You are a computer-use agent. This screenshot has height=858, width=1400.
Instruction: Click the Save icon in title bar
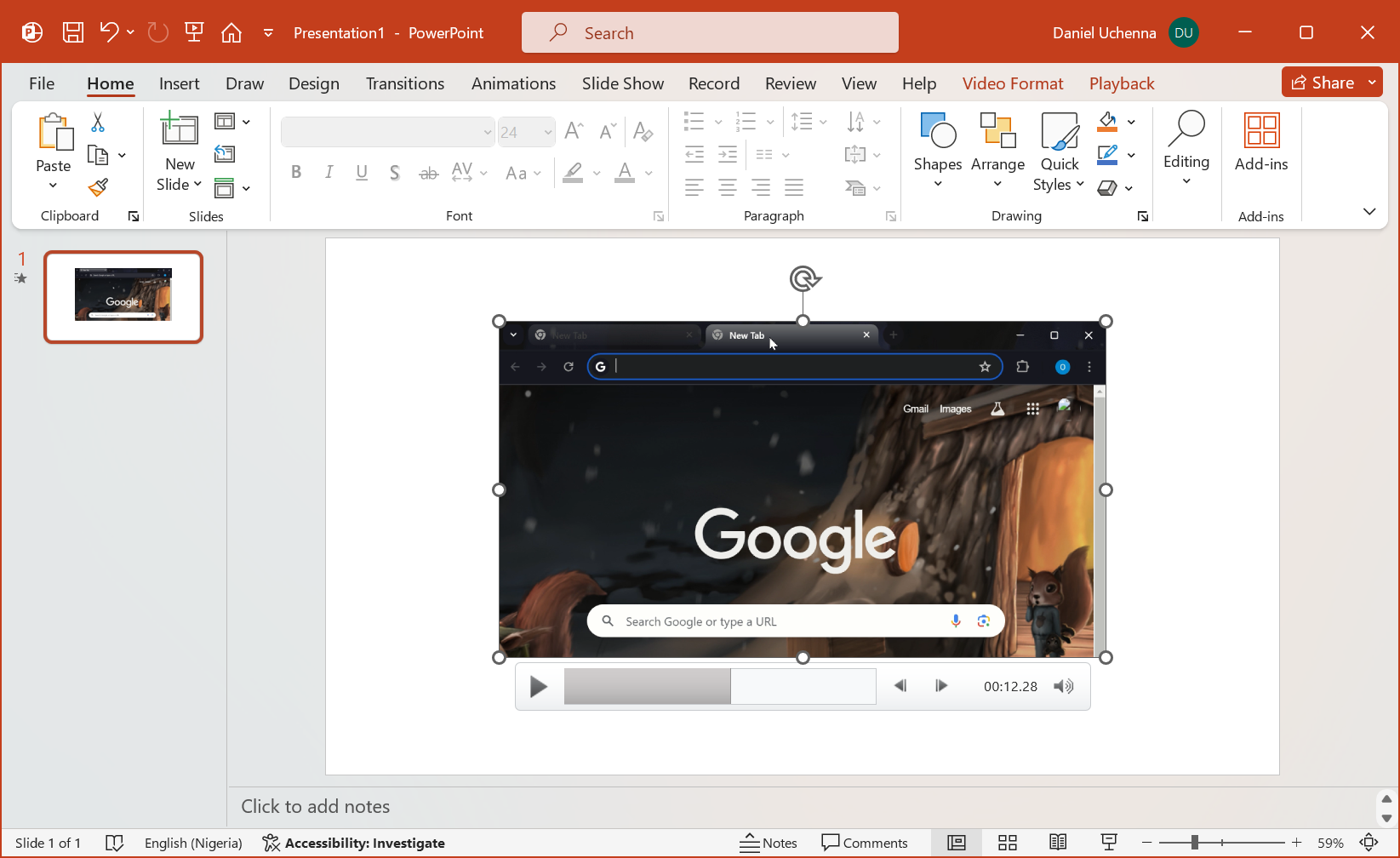click(73, 33)
